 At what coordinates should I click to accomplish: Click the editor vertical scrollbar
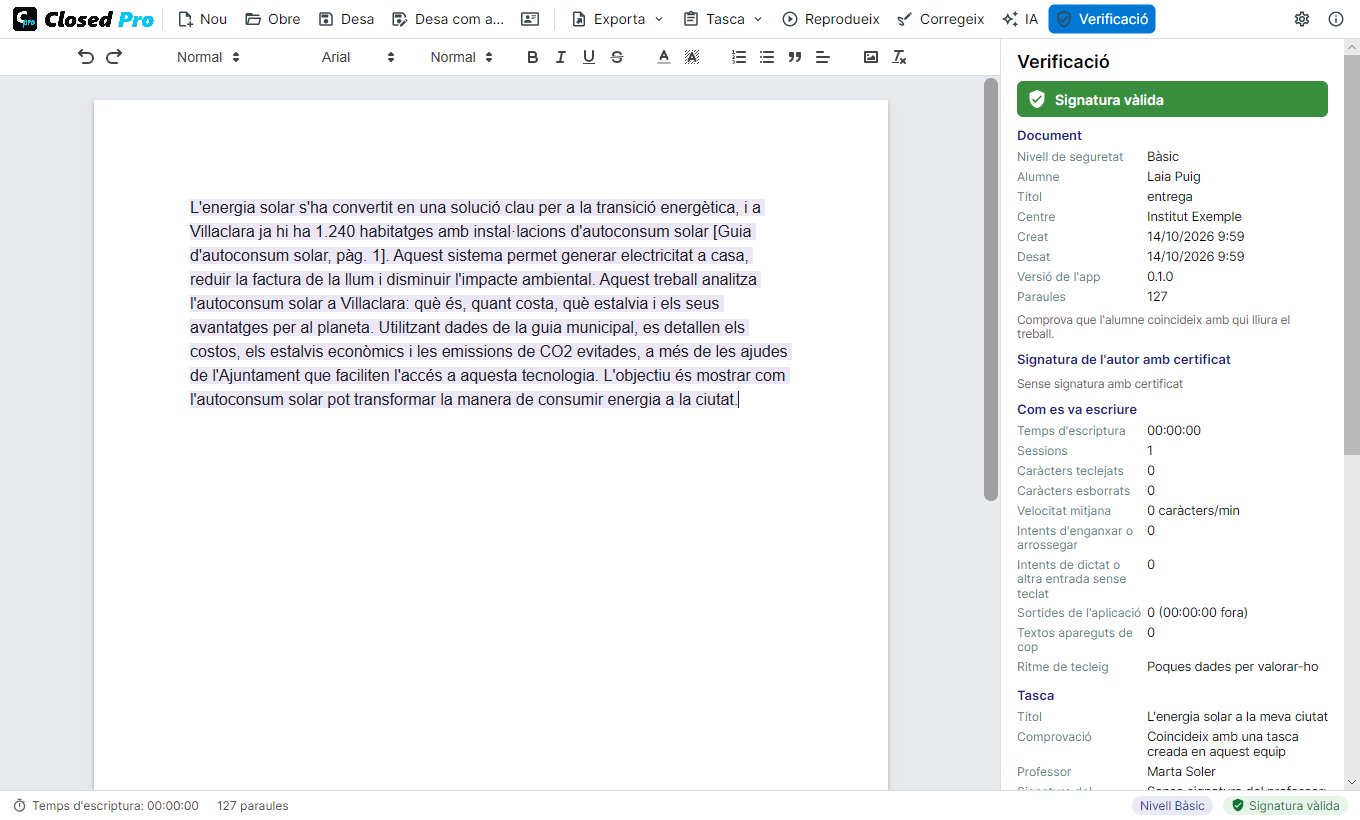pyautogui.click(x=991, y=290)
